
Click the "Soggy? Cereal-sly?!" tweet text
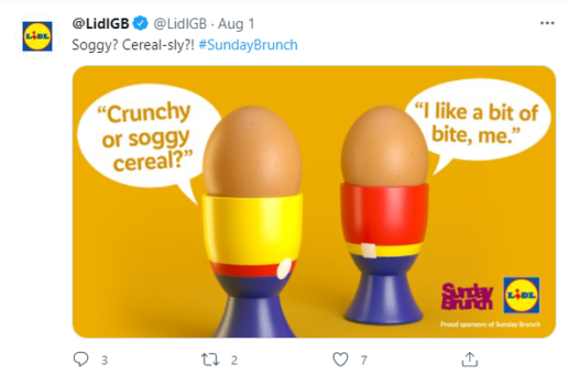coord(133,45)
